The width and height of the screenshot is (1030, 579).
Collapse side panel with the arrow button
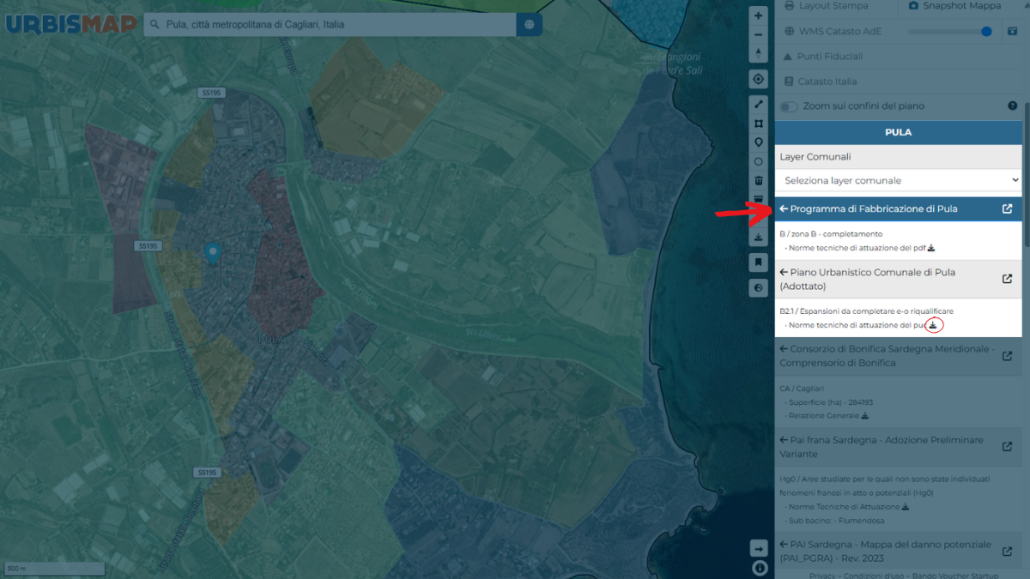coord(758,548)
